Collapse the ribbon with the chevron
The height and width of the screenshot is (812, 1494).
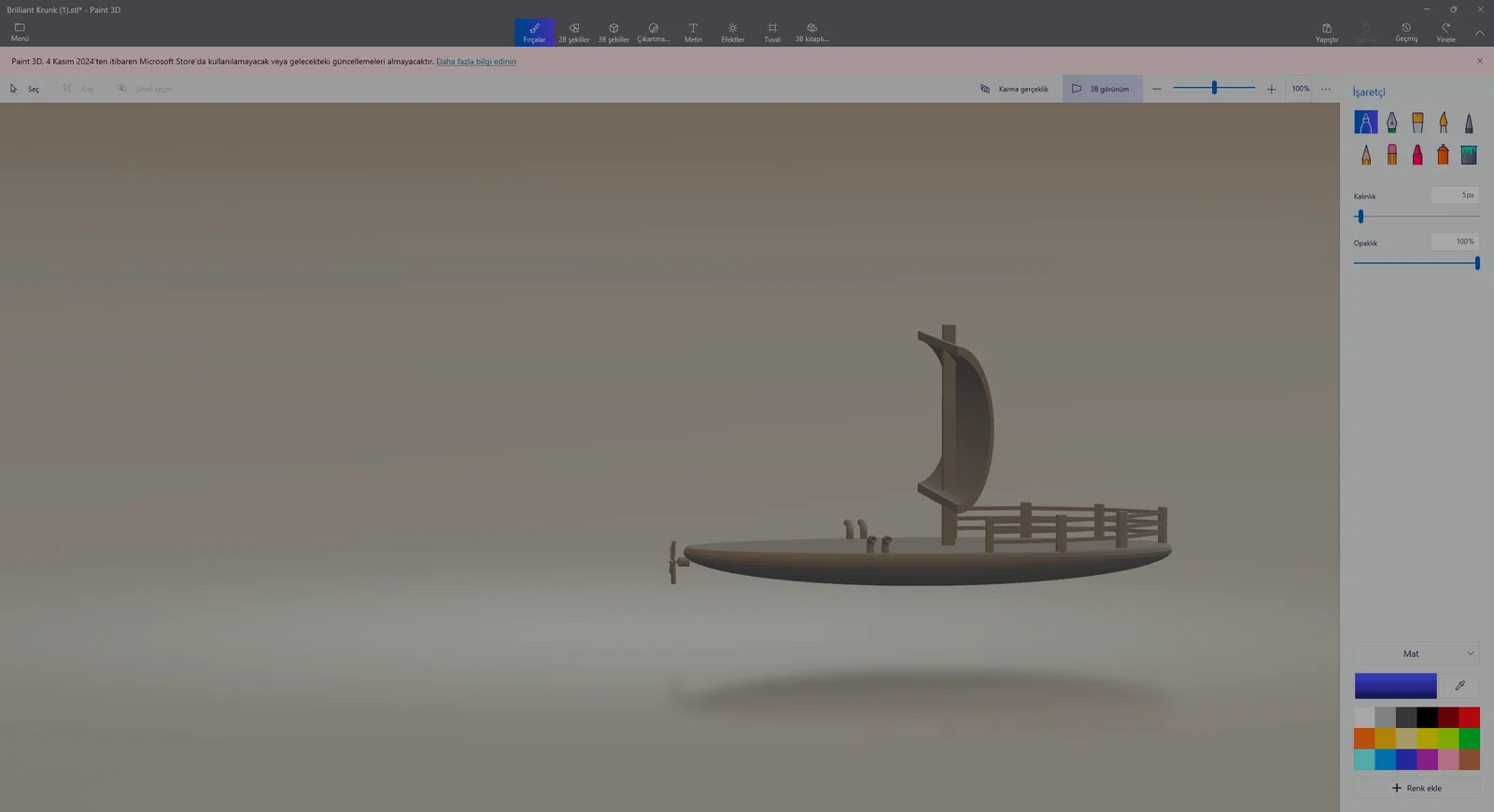coord(1480,33)
